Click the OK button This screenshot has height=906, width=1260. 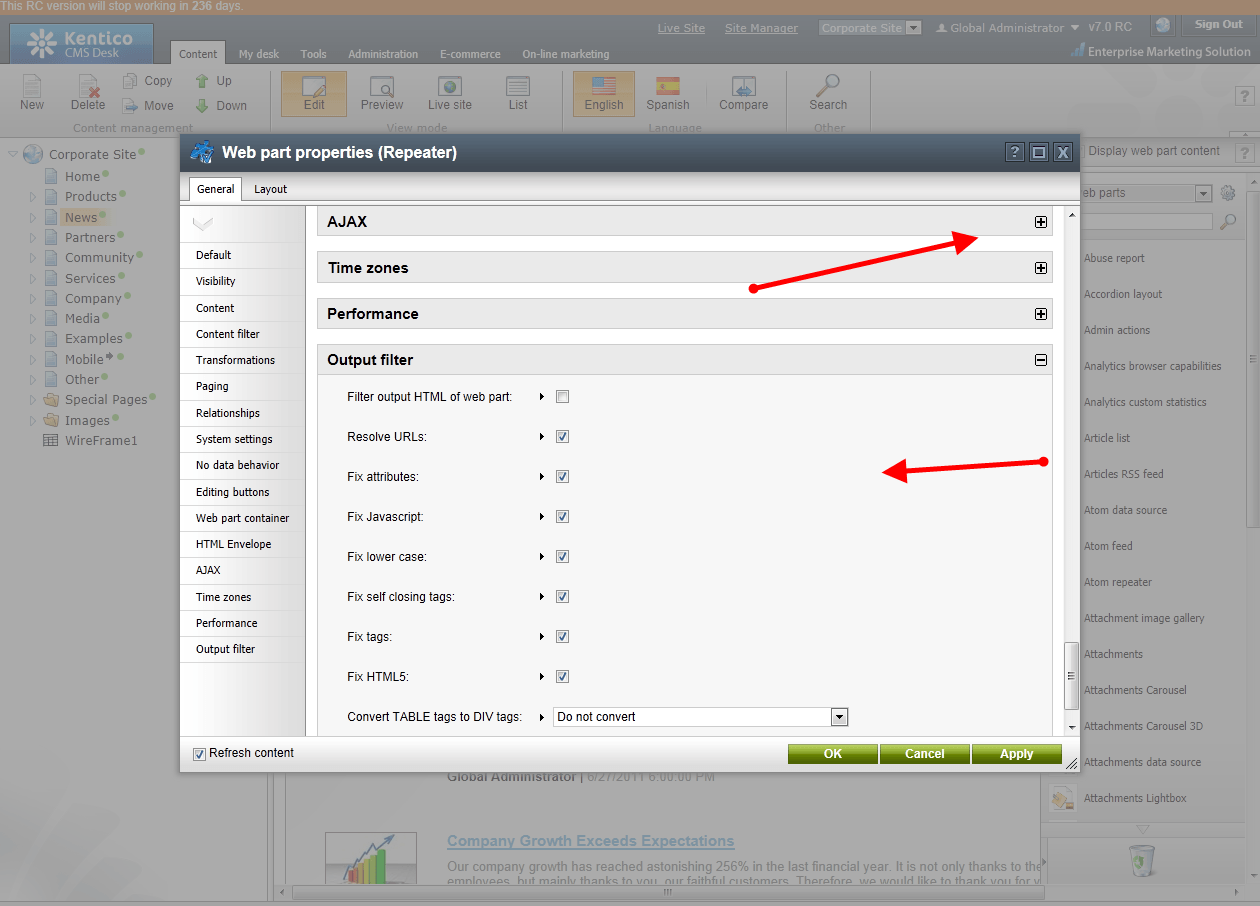(x=833, y=754)
